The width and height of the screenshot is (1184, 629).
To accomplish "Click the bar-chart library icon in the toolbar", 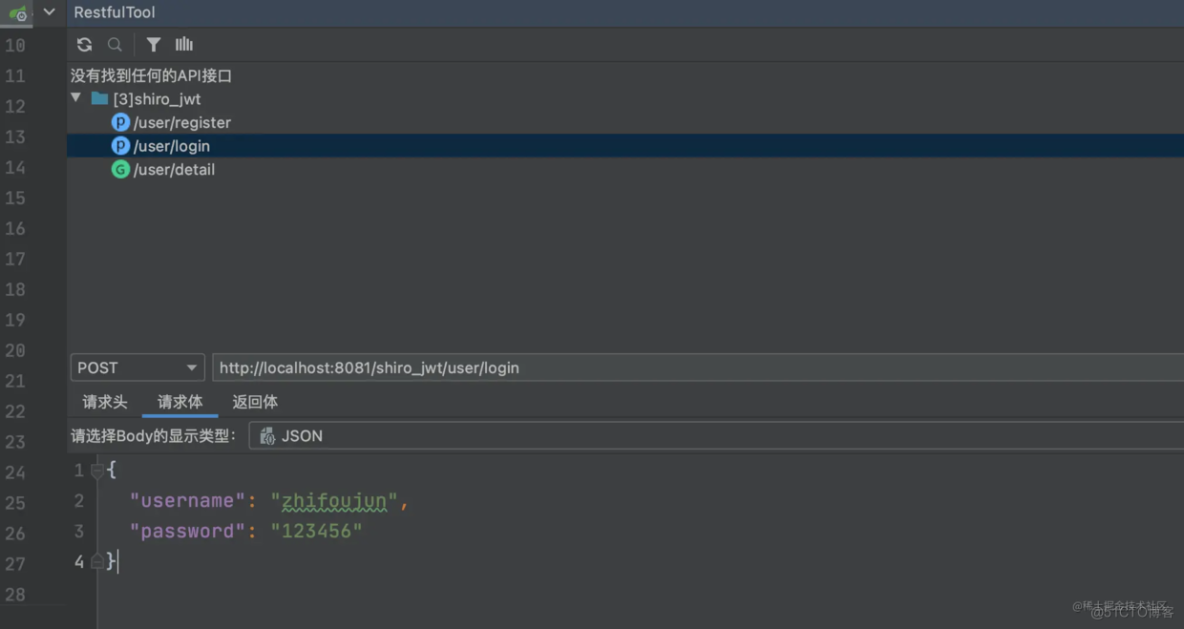I will [x=184, y=44].
